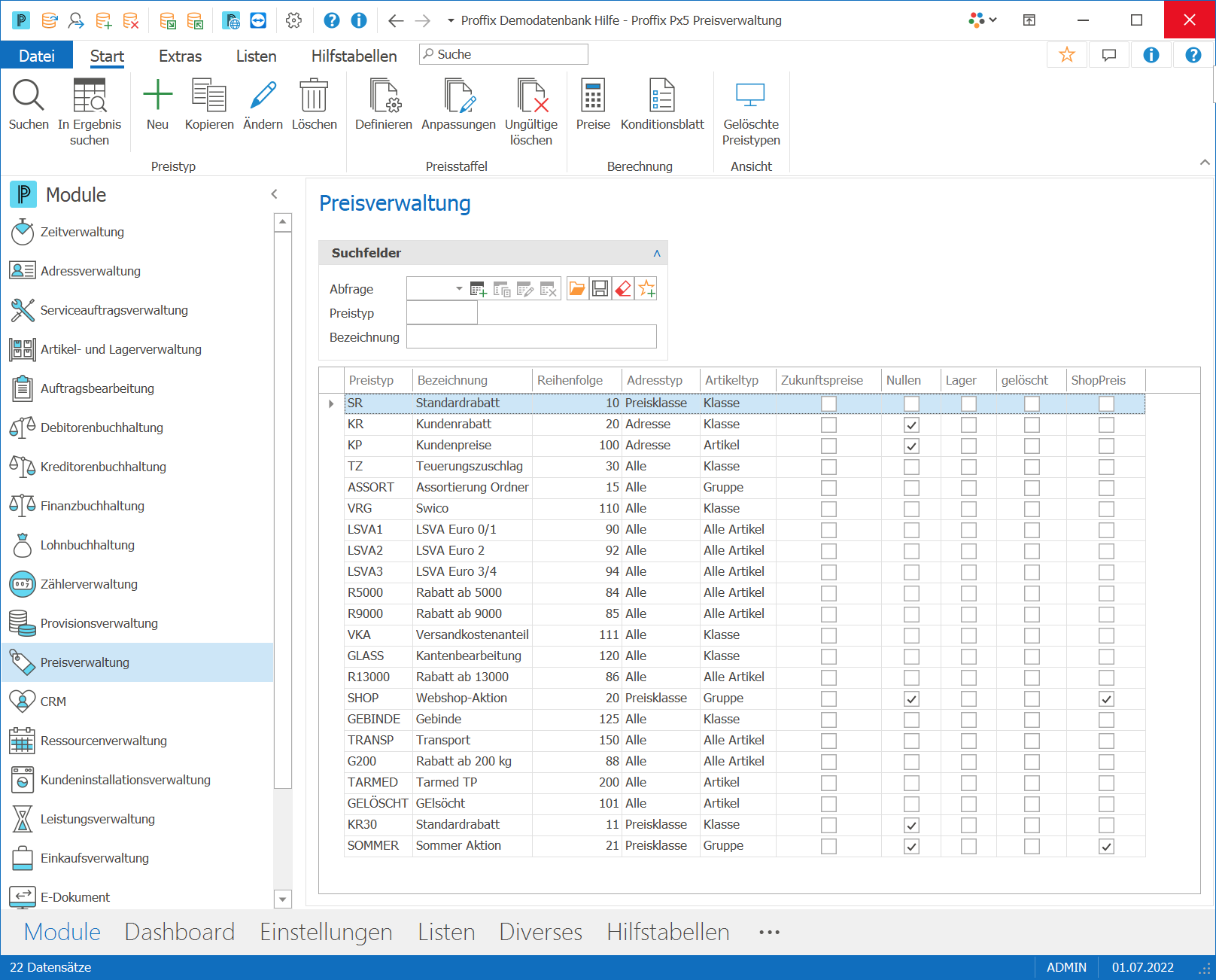Open the CRM module

[138, 702]
